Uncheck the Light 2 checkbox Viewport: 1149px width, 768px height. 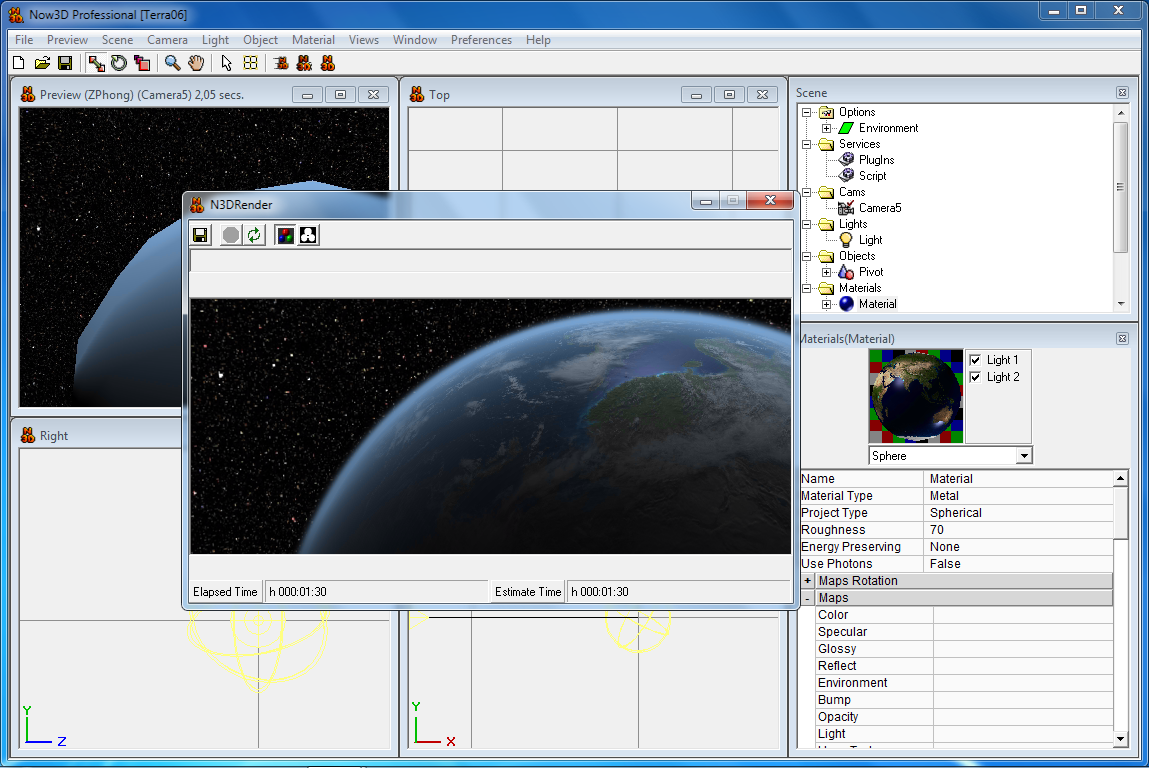pos(975,377)
